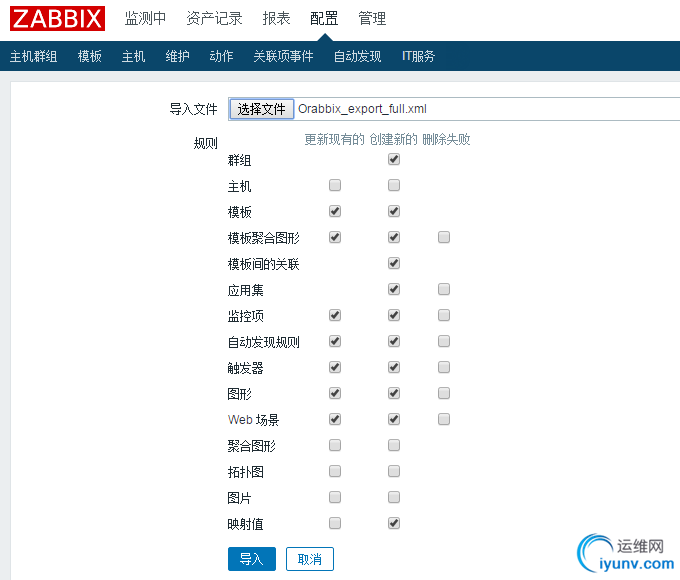Open the 报表 menu
The image size is (680, 580).
click(276, 18)
